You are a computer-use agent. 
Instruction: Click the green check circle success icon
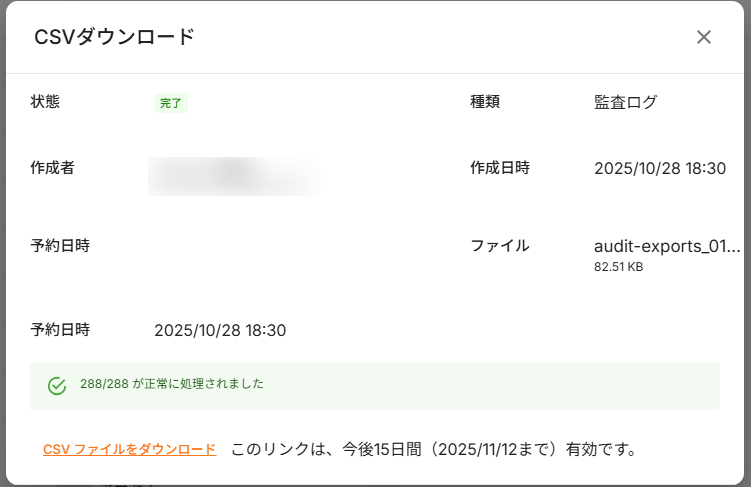pos(57,385)
